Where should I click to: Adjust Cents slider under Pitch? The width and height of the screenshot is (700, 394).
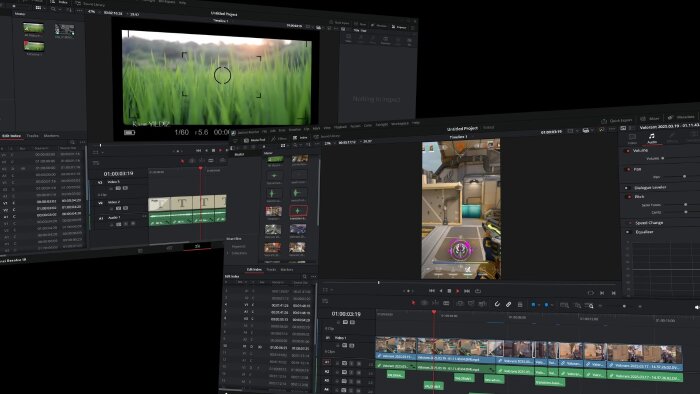pos(685,212)
